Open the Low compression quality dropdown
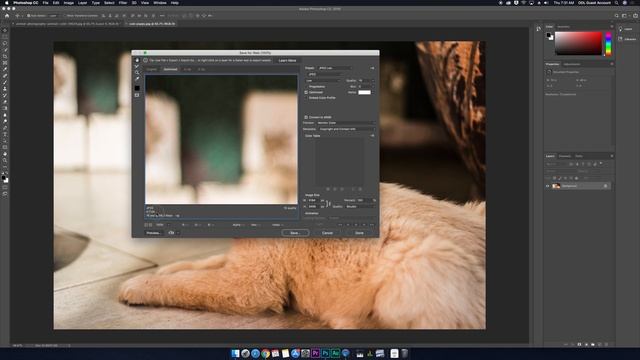 (x=323, y=80)
